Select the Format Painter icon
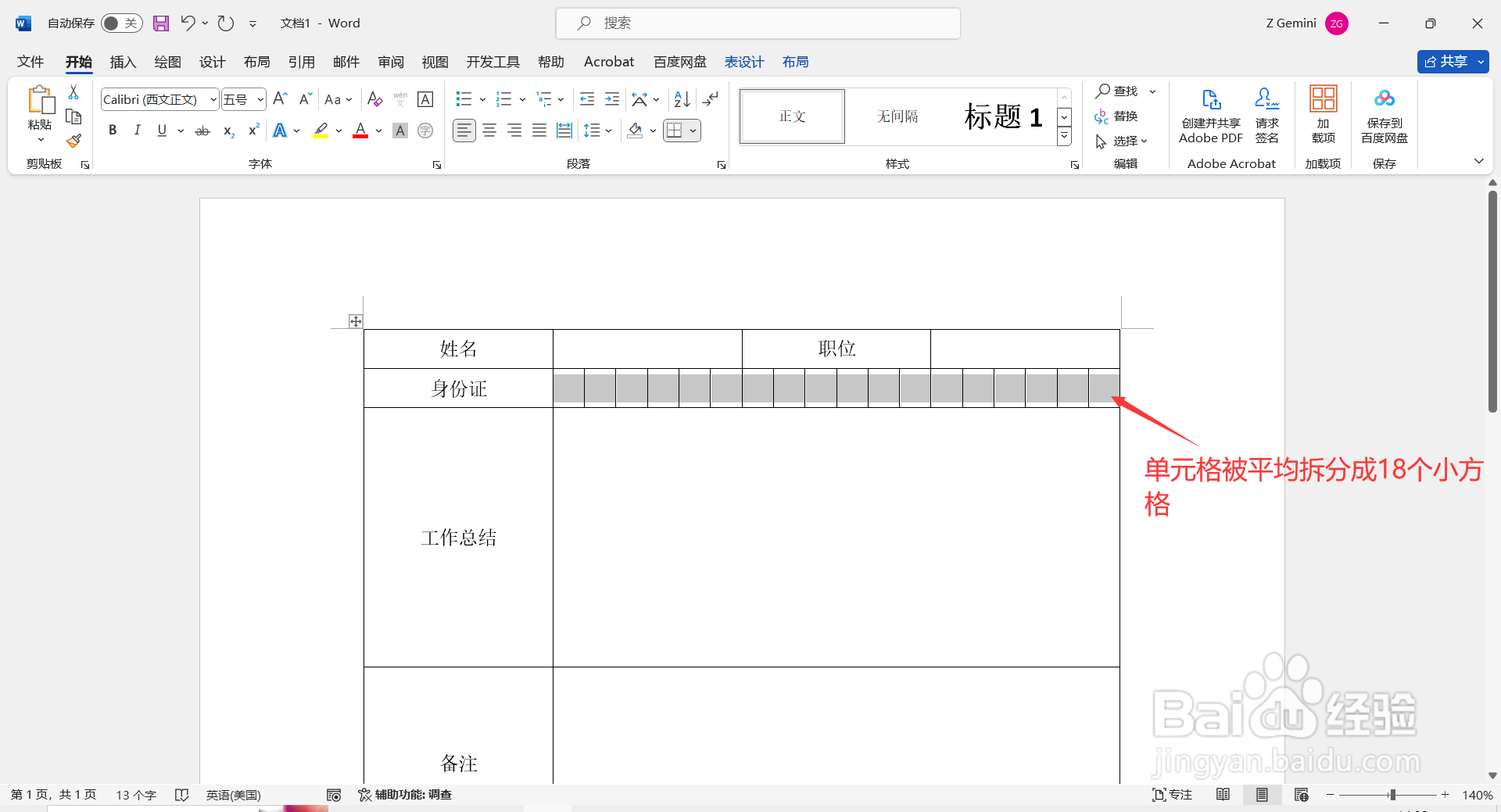This screenshot has height=812, width=1501. (73, 141)
